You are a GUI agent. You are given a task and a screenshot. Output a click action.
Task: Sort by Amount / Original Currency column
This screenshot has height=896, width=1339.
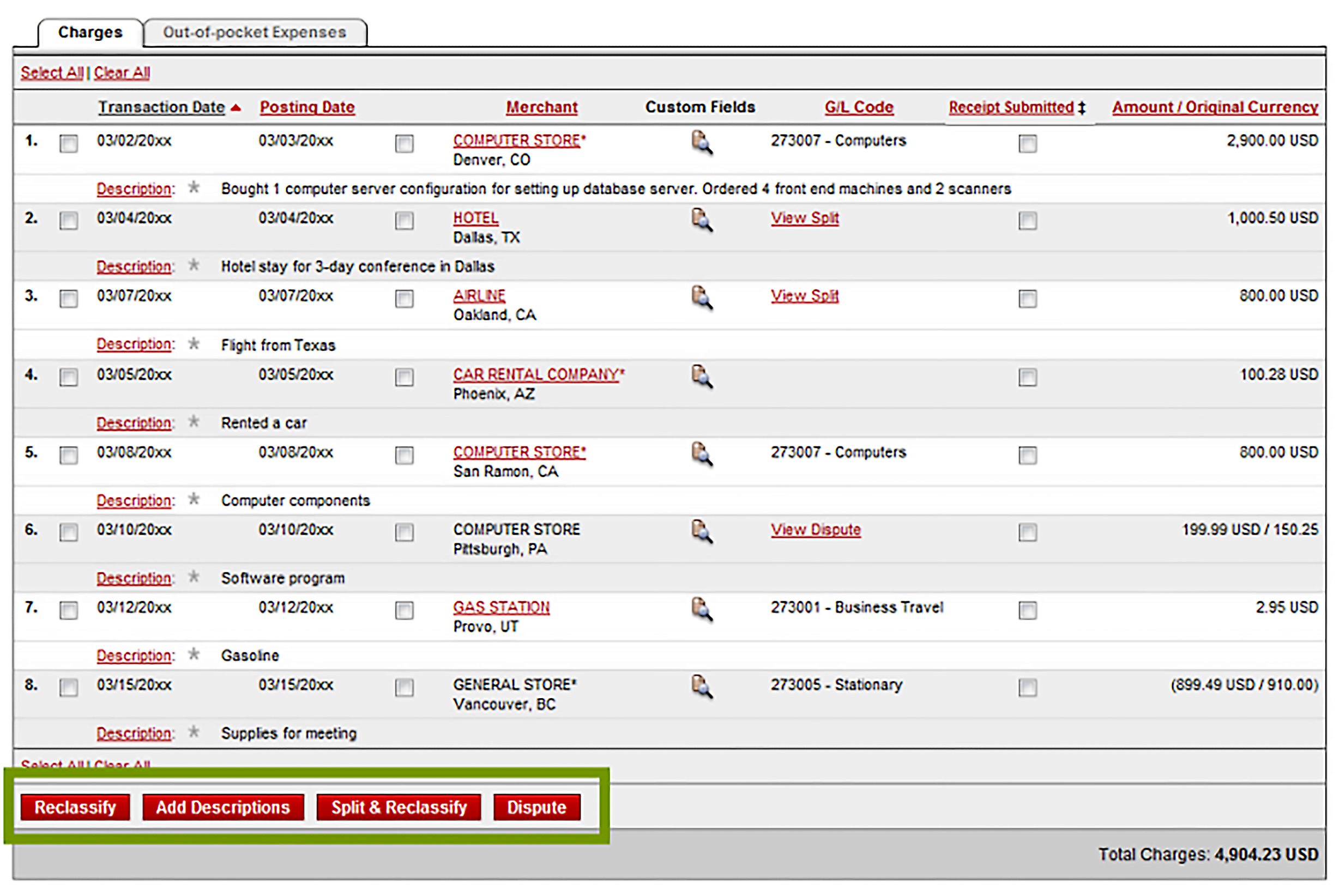click(1214, 107)
